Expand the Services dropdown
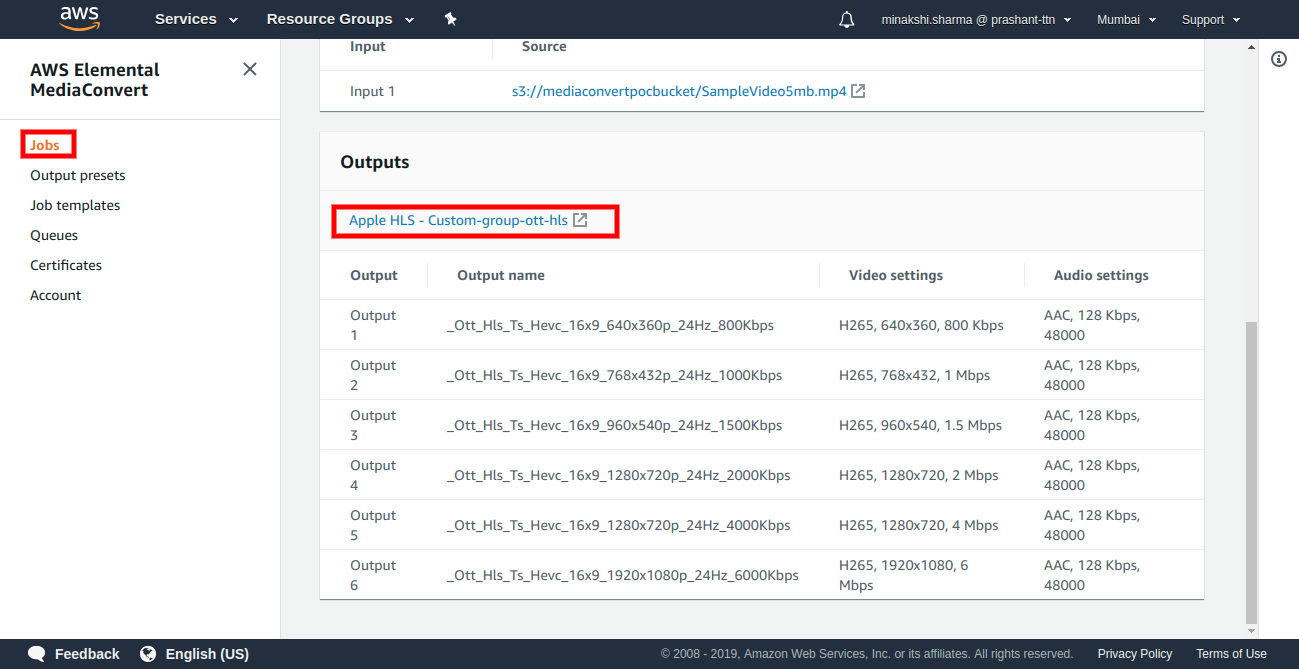Image resolution: width=1299 pixels, height=669 pixels. (196, 19)
